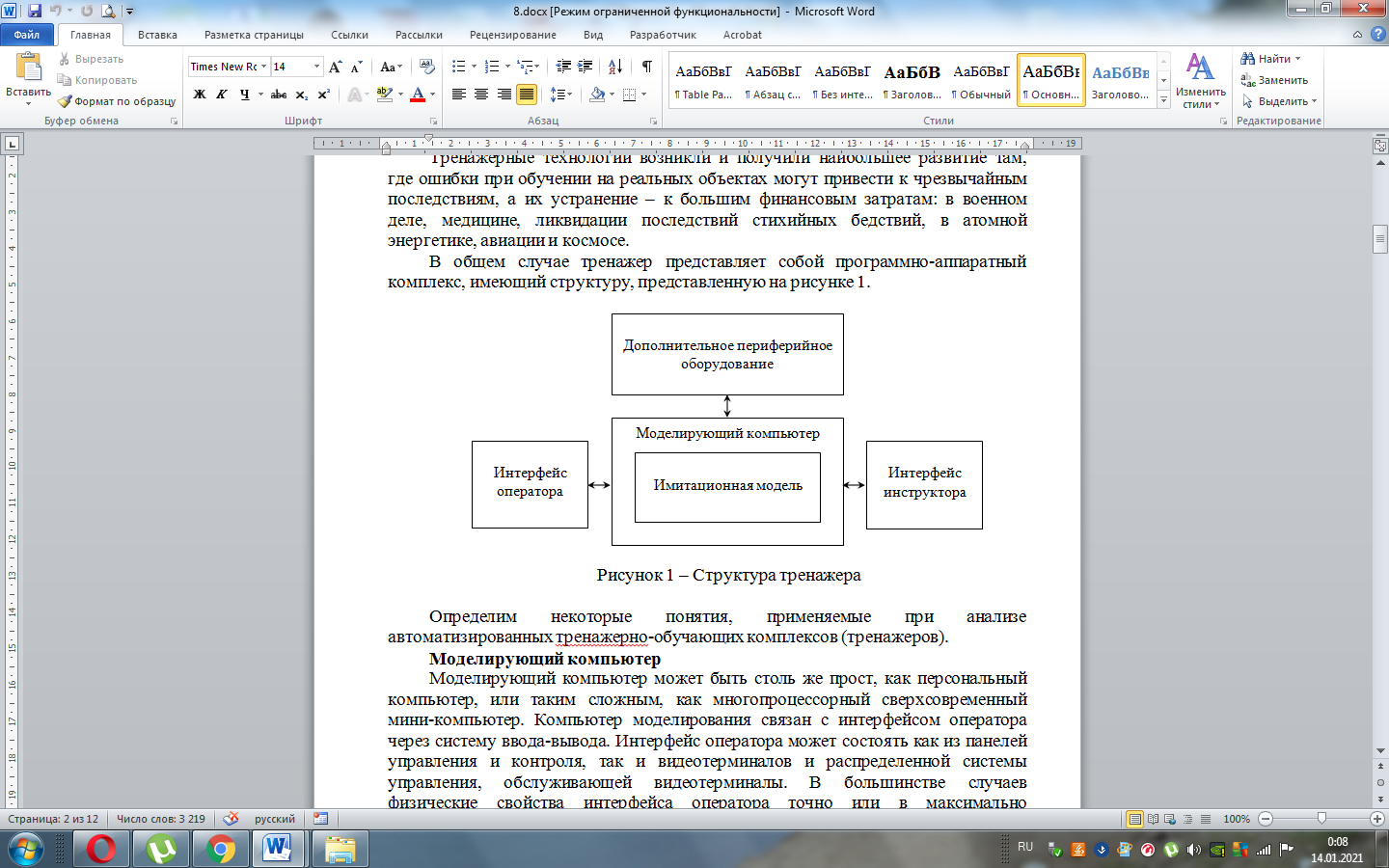The image size is (1389, 868).
Task: Switch to the Вставка tab
Action: [157, 35]
